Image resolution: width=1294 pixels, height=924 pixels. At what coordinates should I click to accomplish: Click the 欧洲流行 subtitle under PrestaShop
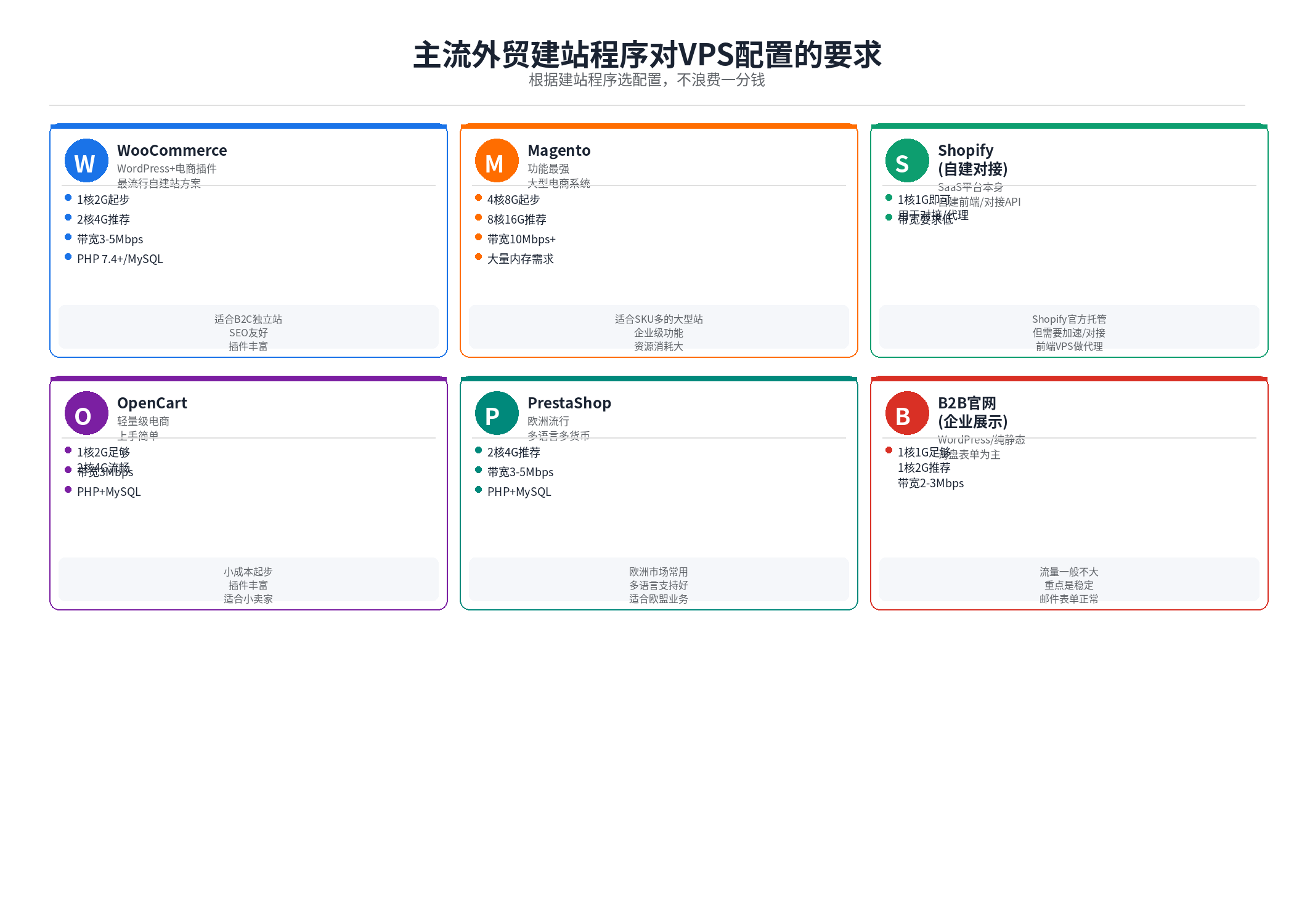point(548,421)
